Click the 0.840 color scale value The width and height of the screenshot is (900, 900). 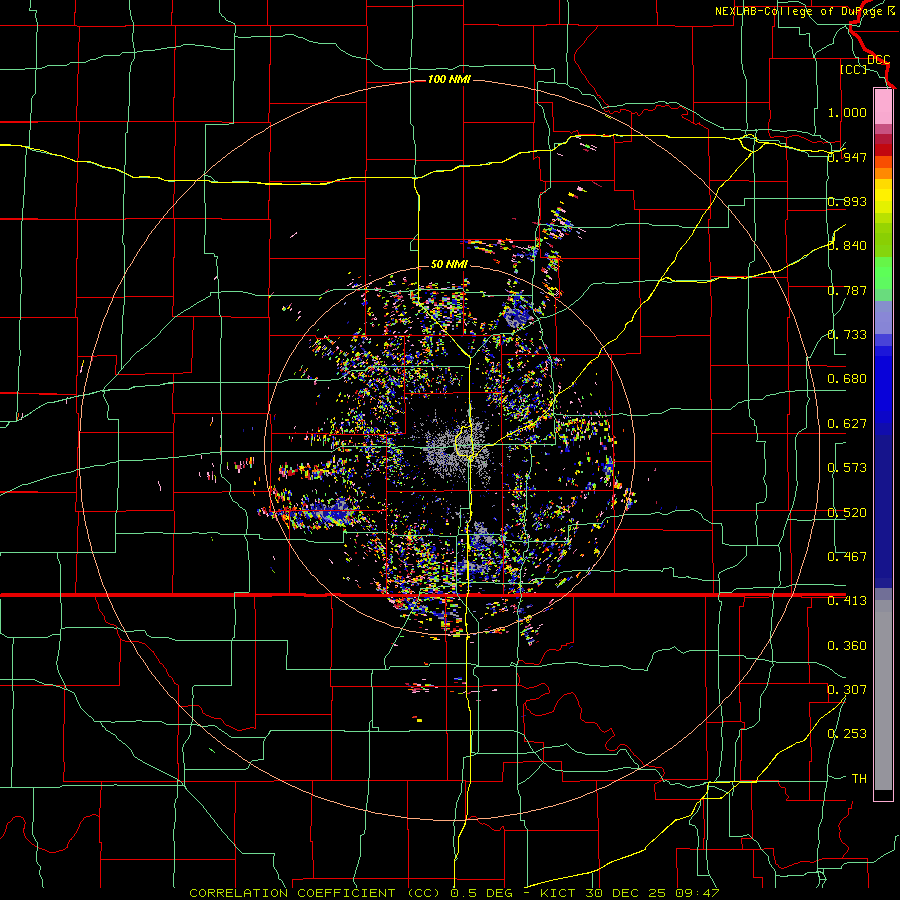pos(847,246)
